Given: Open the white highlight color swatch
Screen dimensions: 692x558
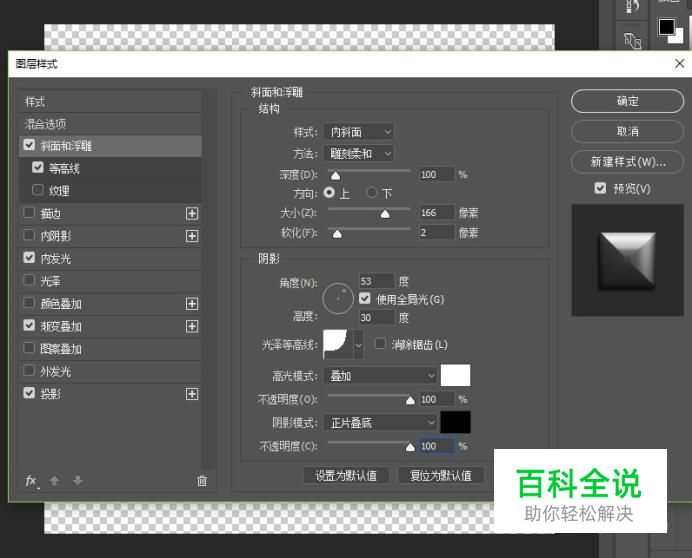Looking at the screenshot, I should pos(455,376).
